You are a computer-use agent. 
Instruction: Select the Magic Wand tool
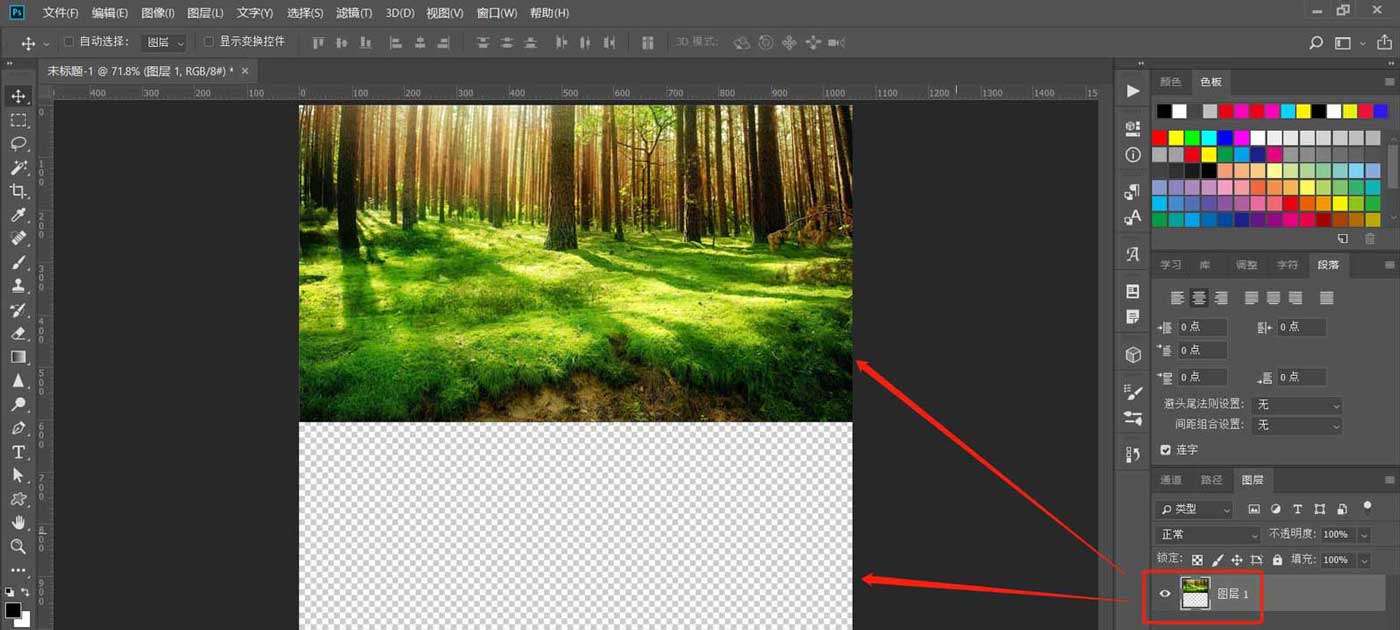pos(18,167)
